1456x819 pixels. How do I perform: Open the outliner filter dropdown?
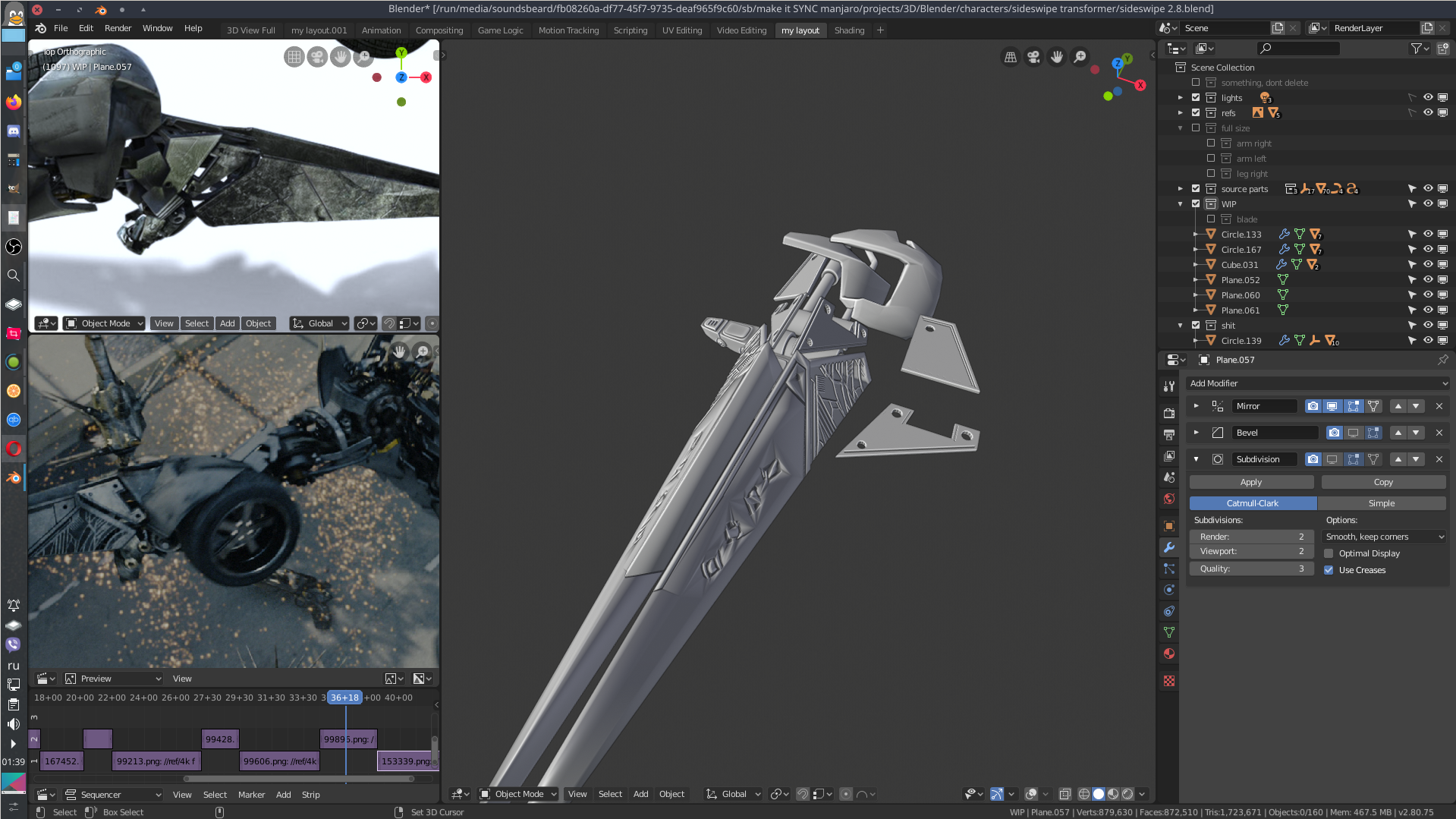coord(1420,49)
